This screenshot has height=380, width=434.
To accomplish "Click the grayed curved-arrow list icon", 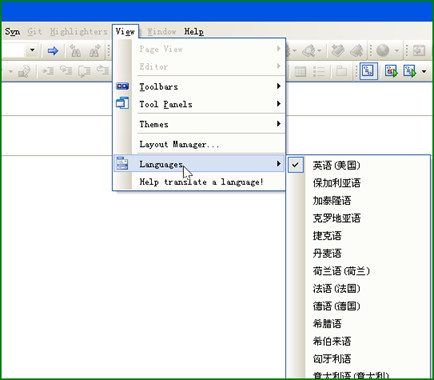I will 66,71.
